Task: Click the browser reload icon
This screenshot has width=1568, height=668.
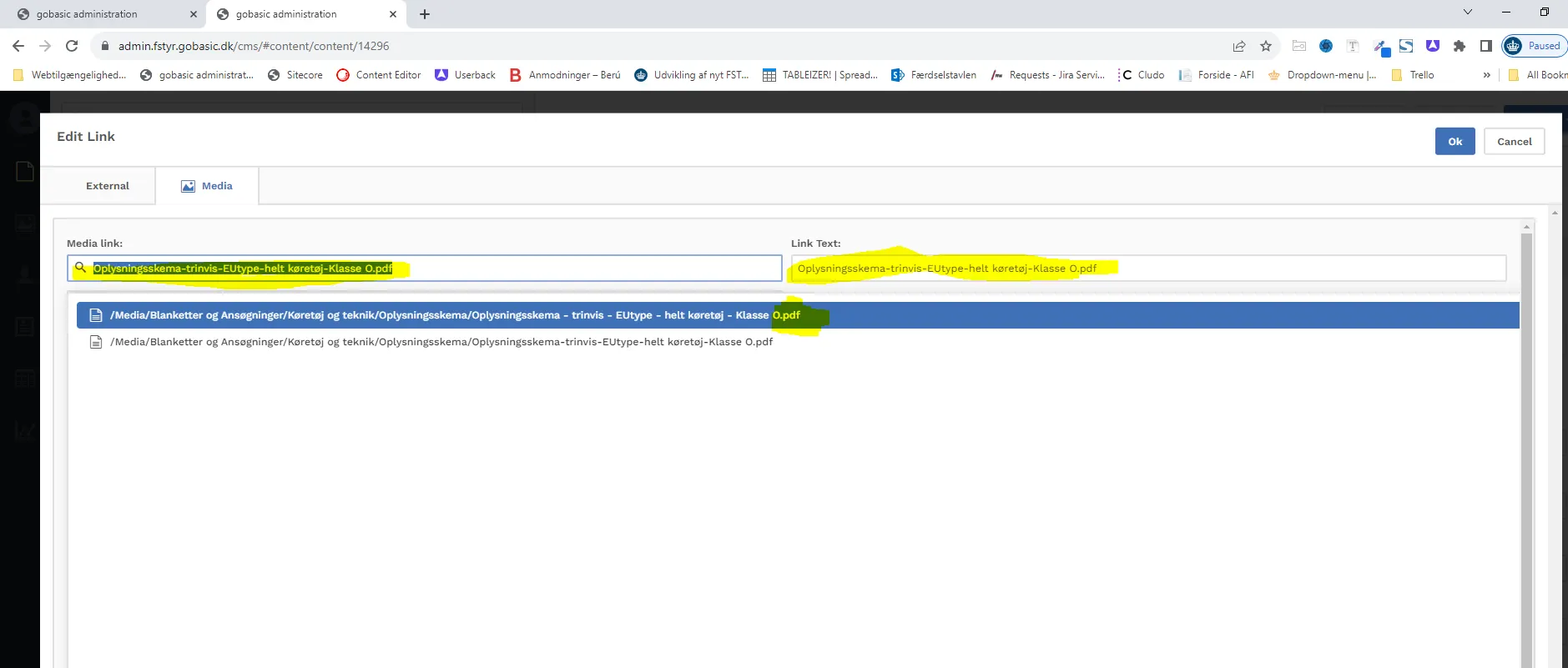Action: pos(72,46)
